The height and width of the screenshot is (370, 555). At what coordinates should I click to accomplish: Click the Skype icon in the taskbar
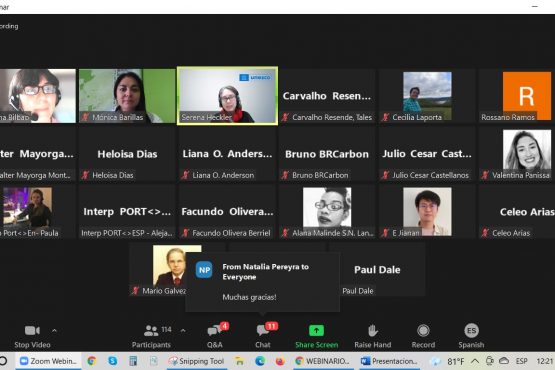[113, 361]
